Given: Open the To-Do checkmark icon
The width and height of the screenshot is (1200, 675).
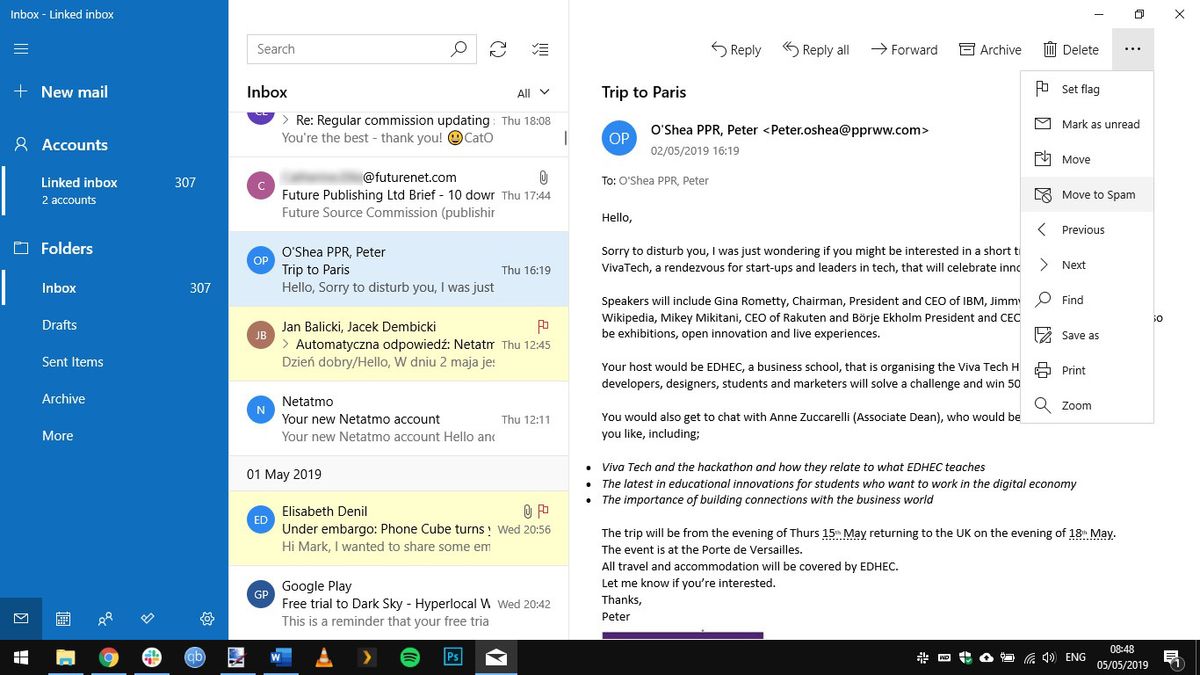Looking at the screenshot, I should tap(147, 619).
